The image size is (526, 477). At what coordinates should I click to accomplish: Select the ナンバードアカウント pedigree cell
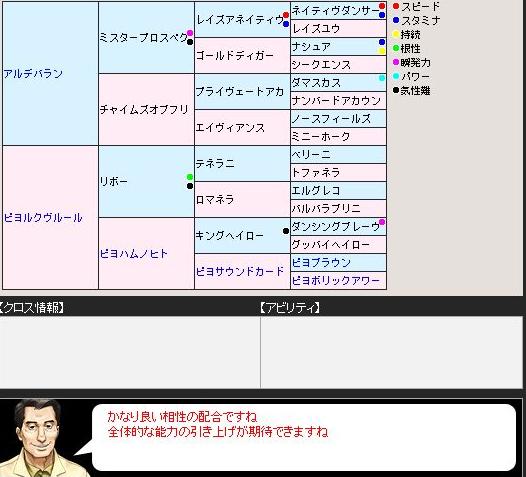pos(338,101)
